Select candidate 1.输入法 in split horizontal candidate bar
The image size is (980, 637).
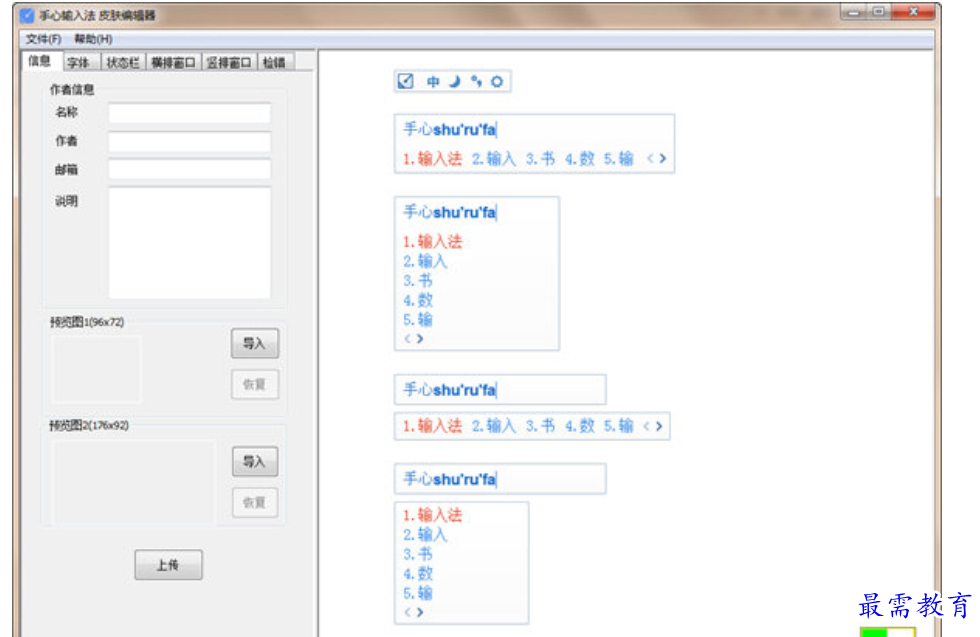pyautogui.click(x=432, y=426)
